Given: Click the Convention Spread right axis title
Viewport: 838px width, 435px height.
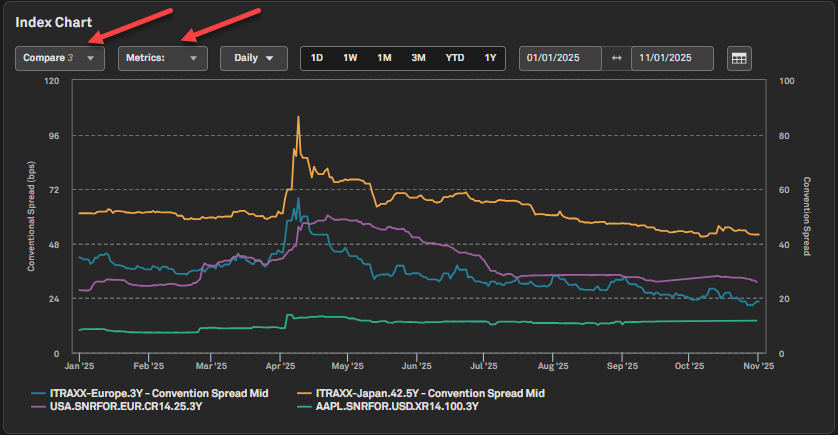Looking at the screenshot, I should [806, 216].
